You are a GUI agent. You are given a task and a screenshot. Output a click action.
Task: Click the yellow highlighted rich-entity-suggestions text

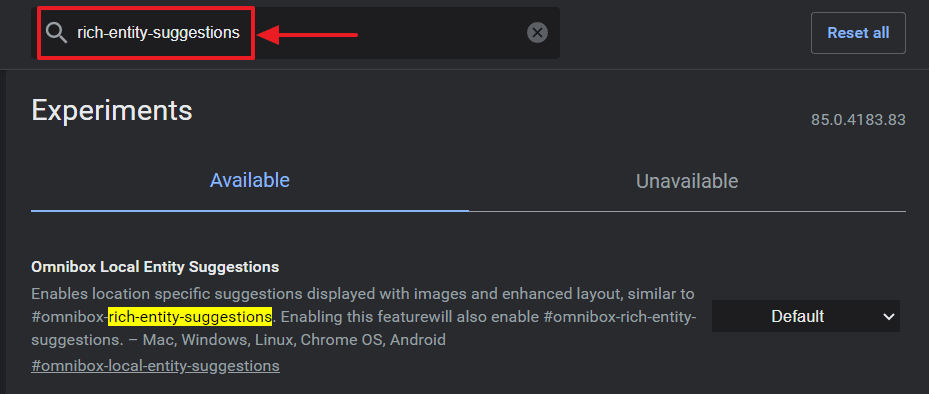click(x=190, y=316)
